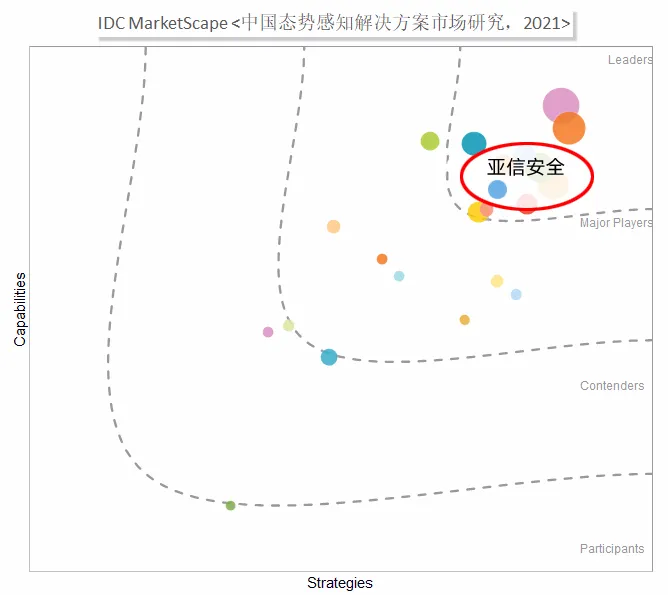Click the magenta bubble on left side
Viewport: 668px width, 595px height.
click(268, 332)
